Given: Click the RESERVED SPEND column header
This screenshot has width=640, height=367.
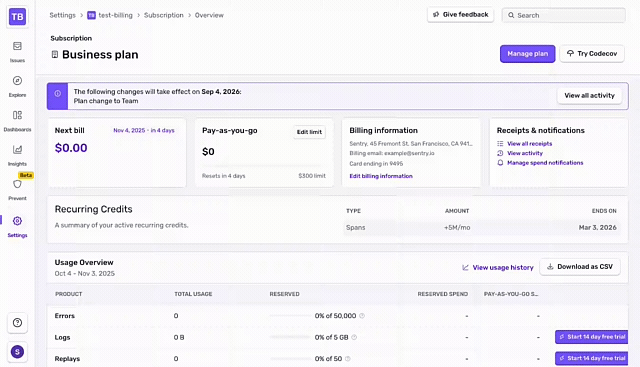Looking at the screenshot, I should click(442, 294).
